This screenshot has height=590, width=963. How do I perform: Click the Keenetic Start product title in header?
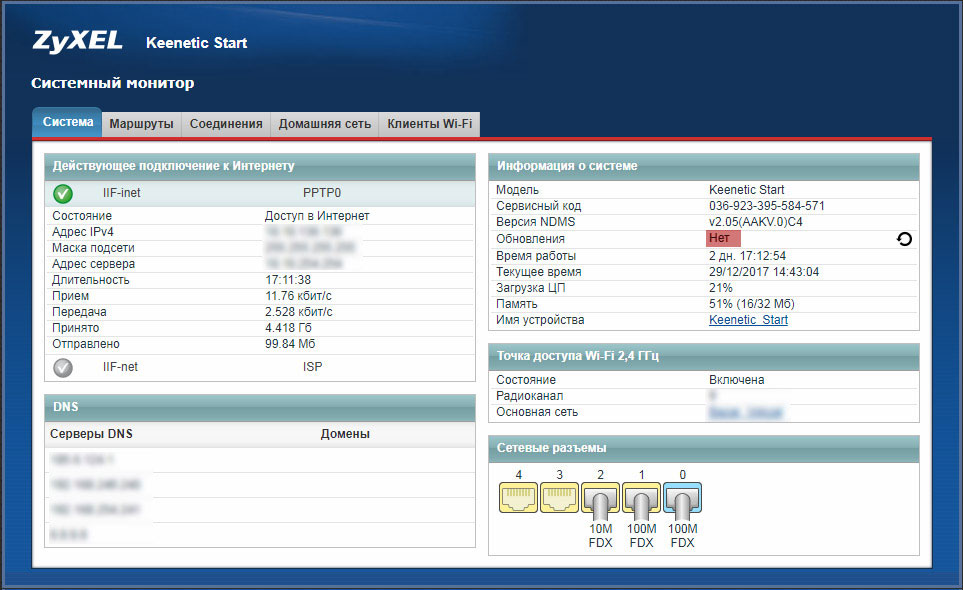click(x=197, y=43)
